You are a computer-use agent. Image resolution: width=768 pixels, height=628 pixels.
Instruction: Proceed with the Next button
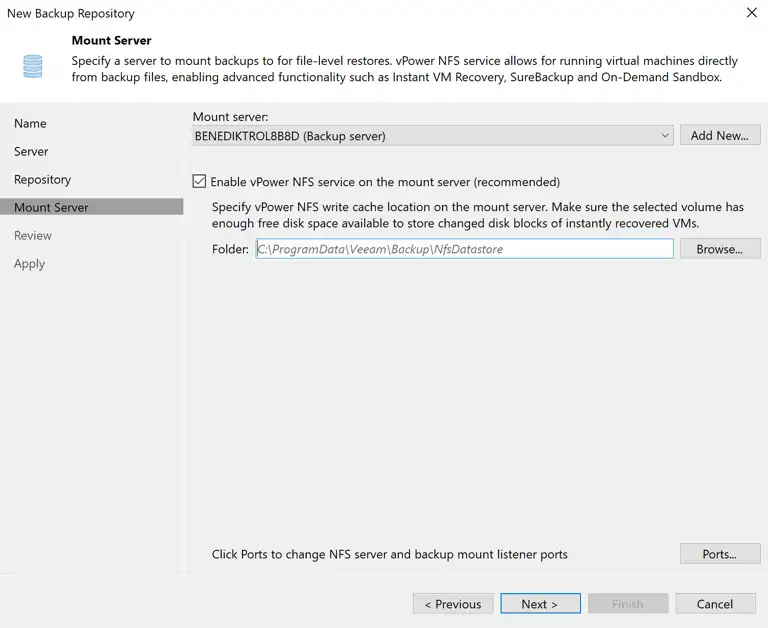540,604
